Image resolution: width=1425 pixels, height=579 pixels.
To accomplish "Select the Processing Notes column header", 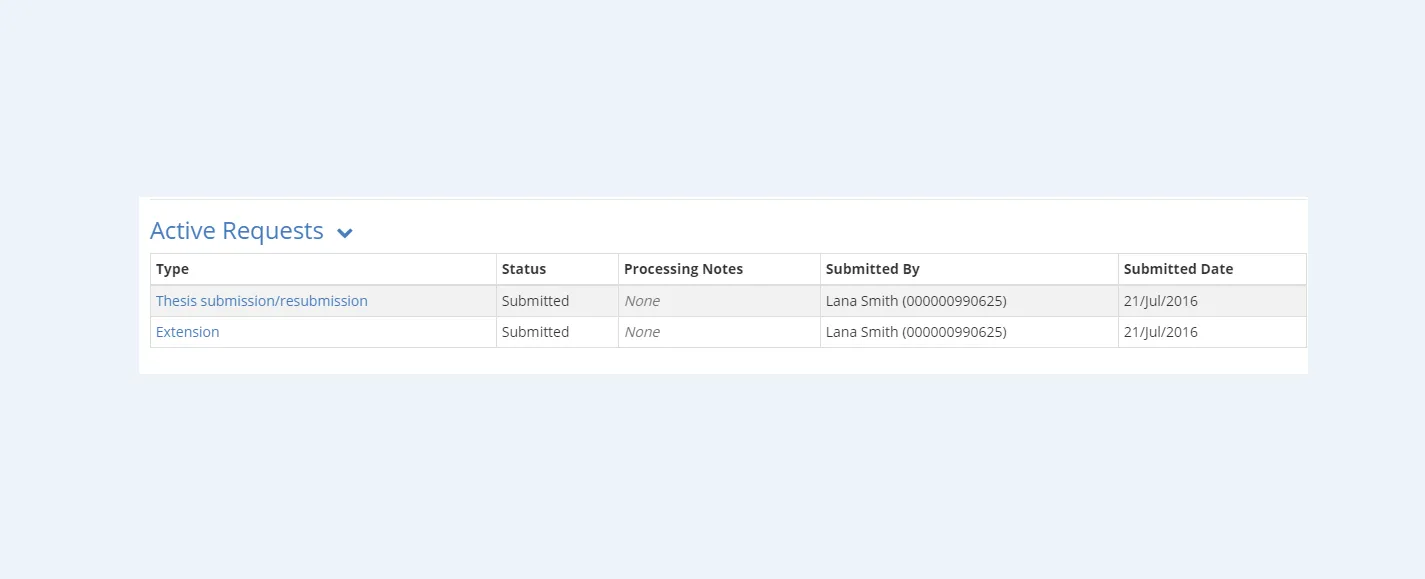I will (683, 269).
